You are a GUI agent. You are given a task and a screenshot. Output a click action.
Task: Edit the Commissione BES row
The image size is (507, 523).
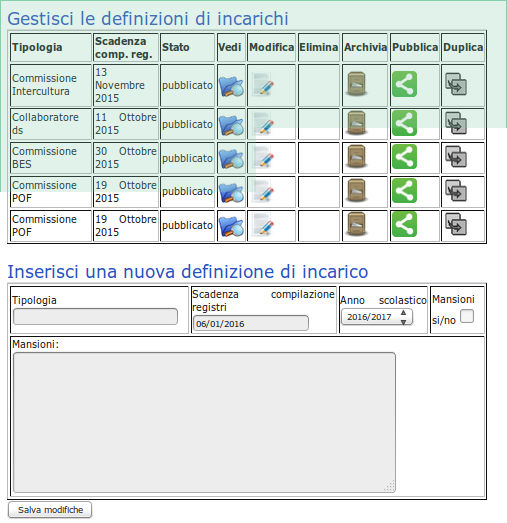point(263,157)
